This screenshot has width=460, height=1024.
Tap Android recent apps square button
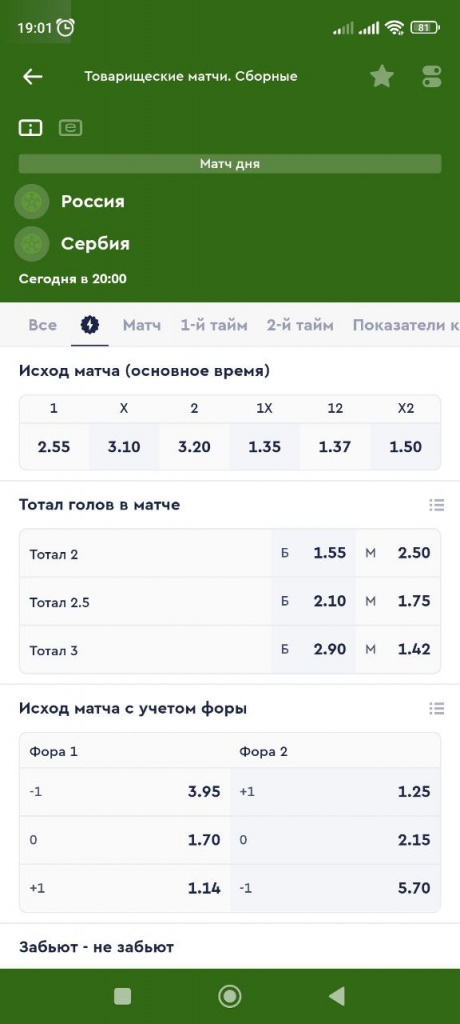pyautogui.click(x=122, y=996)
